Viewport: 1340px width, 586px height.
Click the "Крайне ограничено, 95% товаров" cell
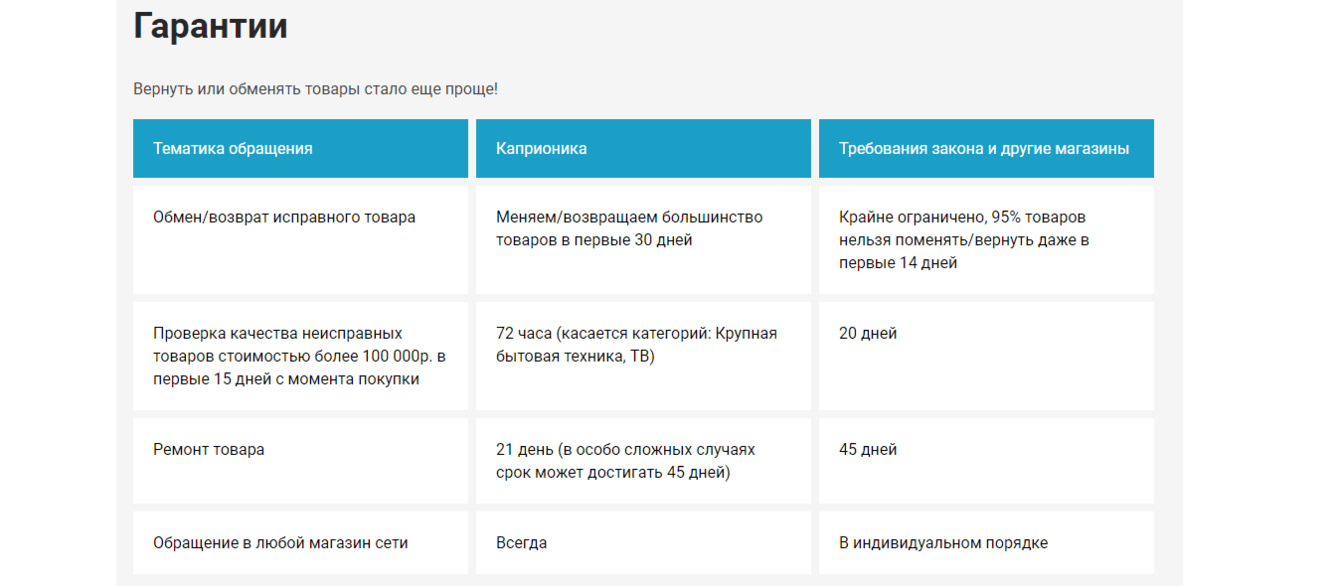point(986,240)
